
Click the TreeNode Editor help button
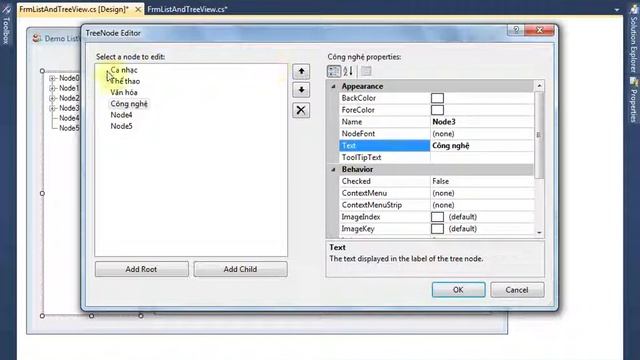coord(516,30)
